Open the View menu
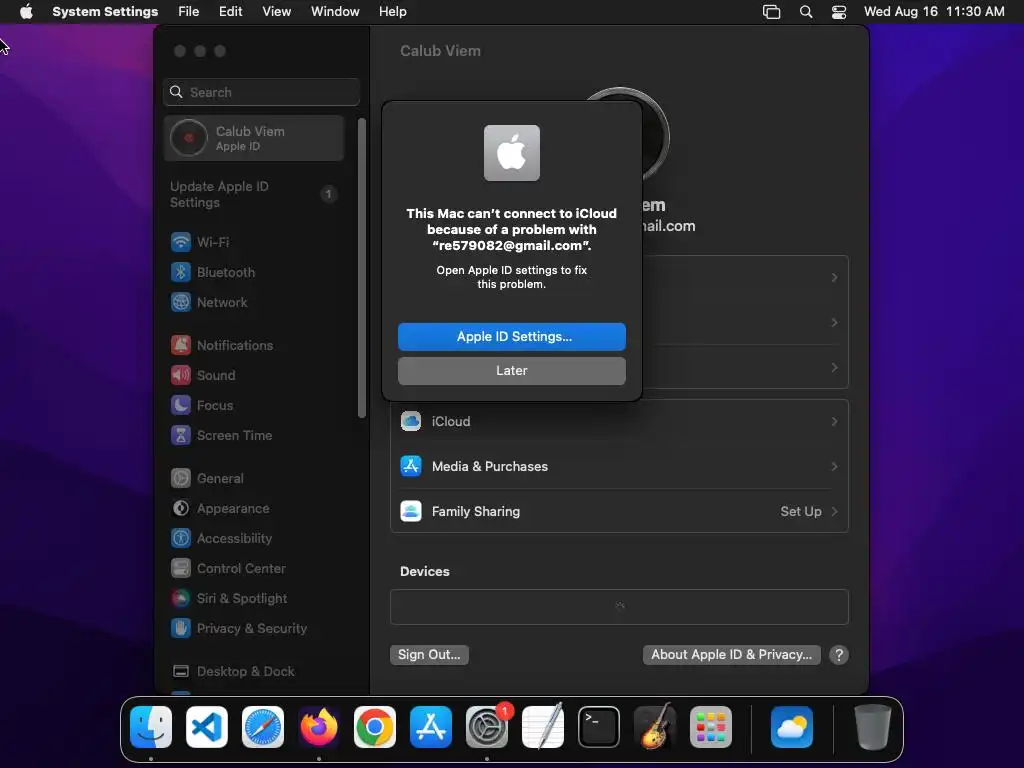 (x=277, y=12)
